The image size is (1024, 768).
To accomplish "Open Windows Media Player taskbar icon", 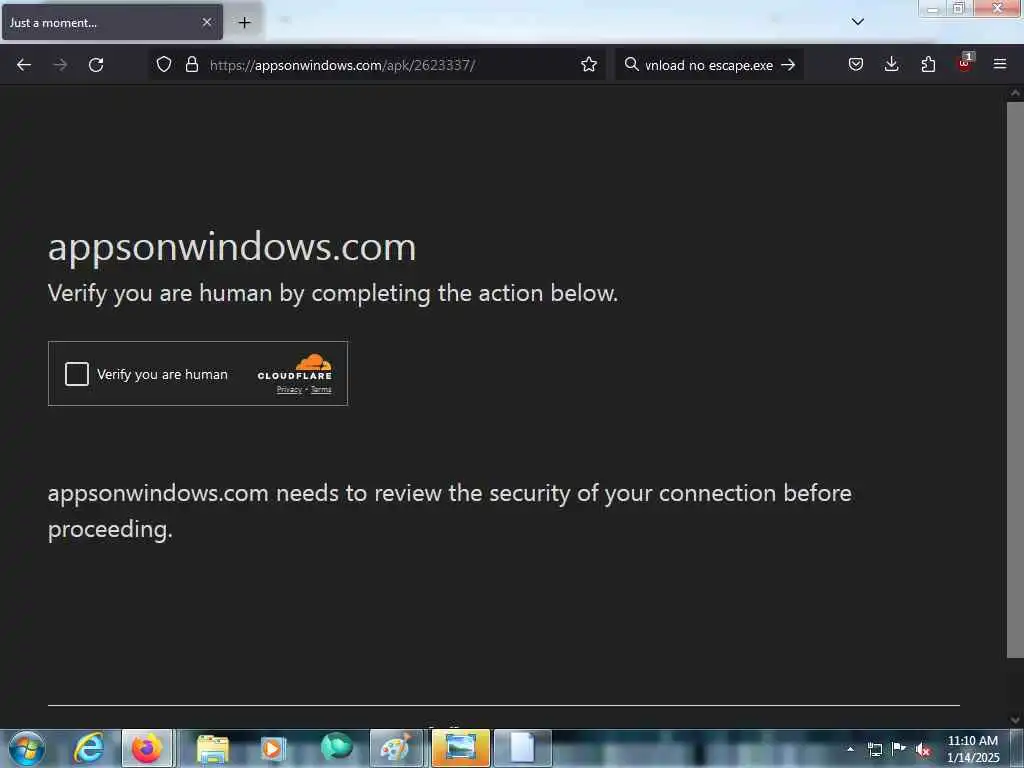I will pos(272,748).
